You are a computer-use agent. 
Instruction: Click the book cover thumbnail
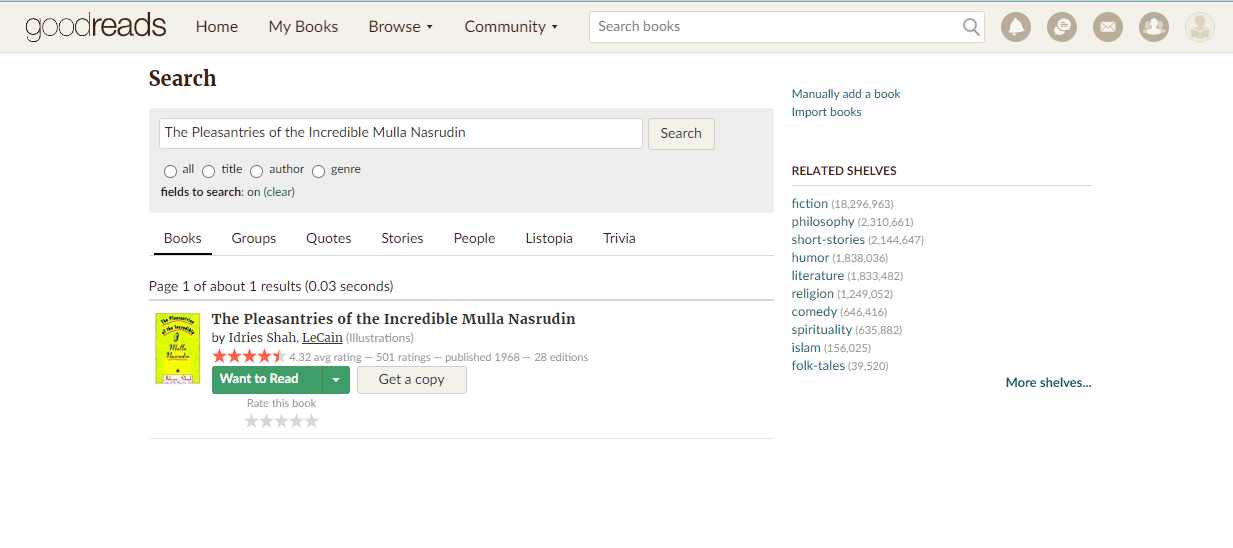click(x=177, y=348)
